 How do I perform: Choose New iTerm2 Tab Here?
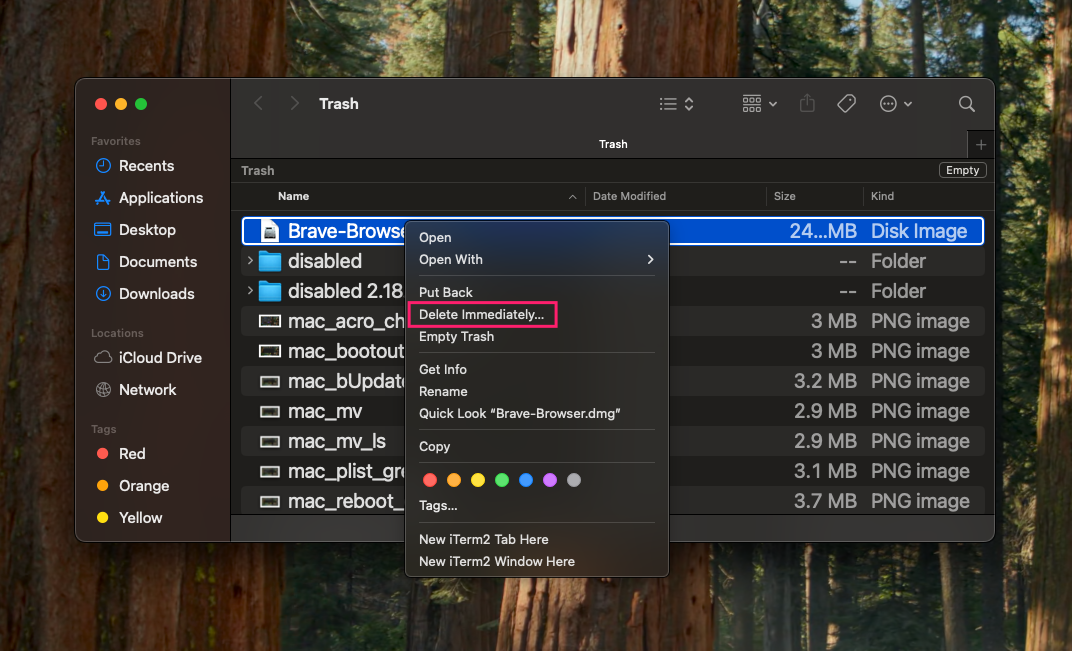point(483,540)
